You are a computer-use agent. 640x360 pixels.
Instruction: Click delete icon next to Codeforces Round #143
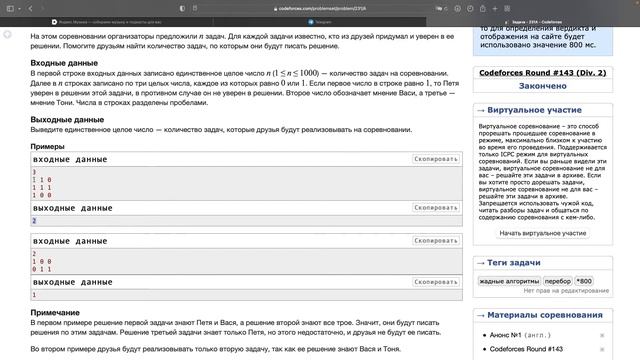602,349
